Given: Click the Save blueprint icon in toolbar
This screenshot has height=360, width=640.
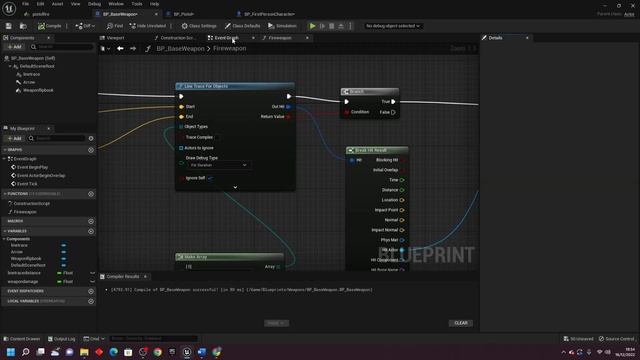Looking at the screenshot, I should pos(9,26).
